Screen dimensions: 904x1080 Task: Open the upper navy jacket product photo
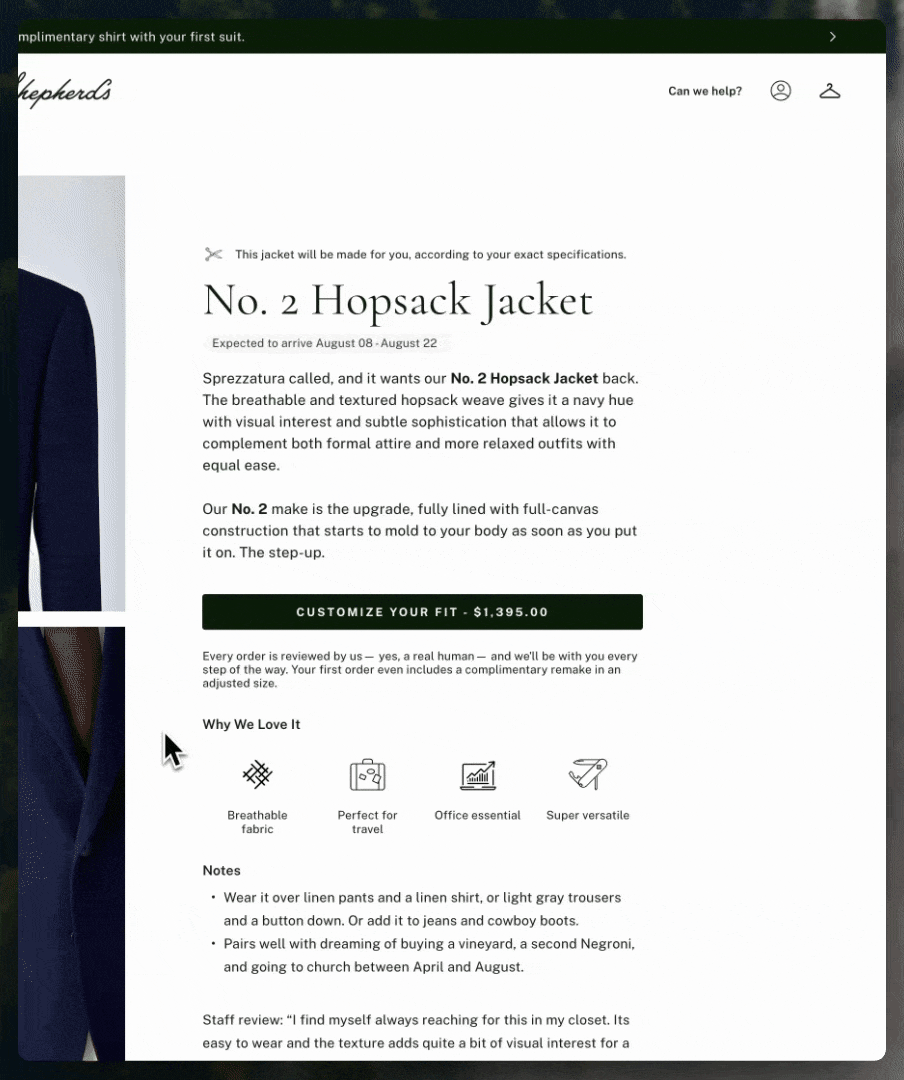tap(72, 393)
